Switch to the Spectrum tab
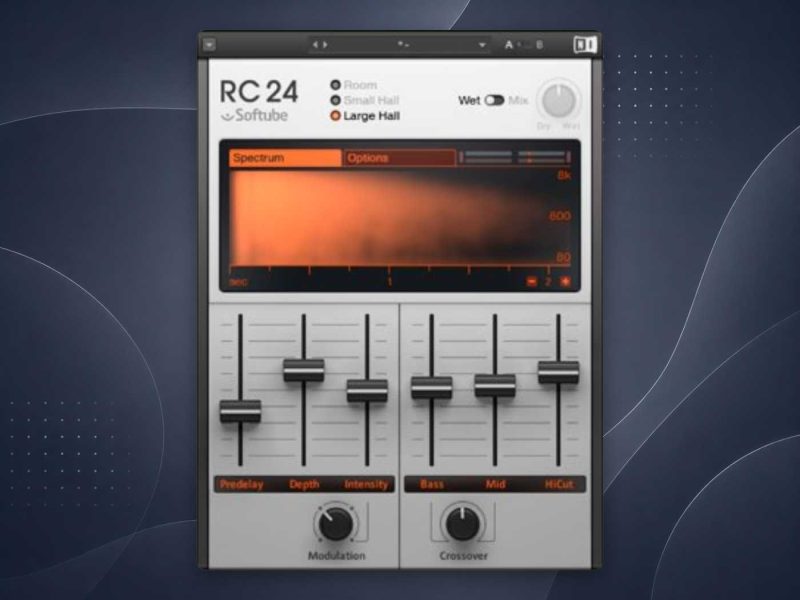Screen dimensions: 800x600 pyautogui.click(x=285, y=158)
